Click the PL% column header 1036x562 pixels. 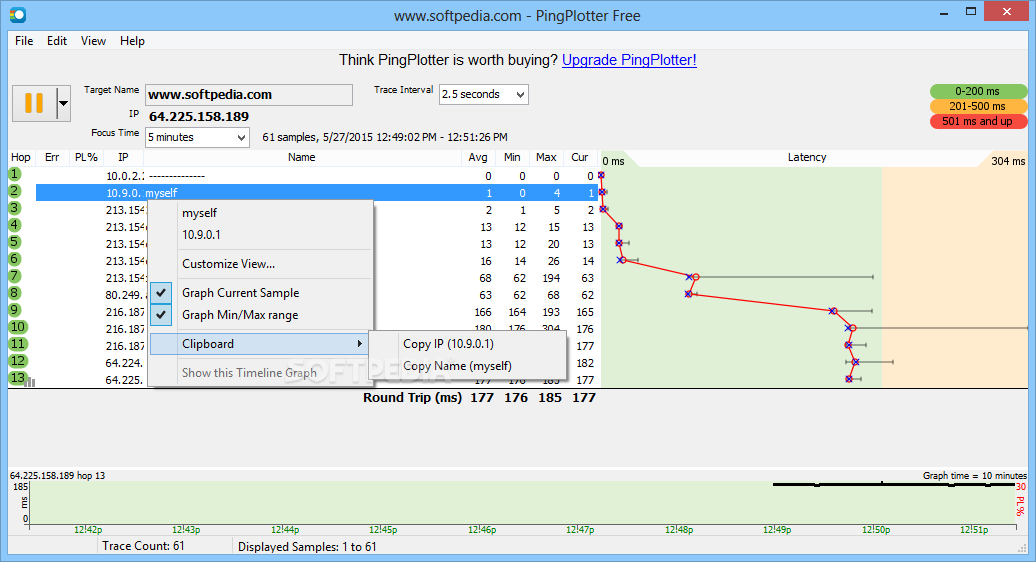point(86,157)
